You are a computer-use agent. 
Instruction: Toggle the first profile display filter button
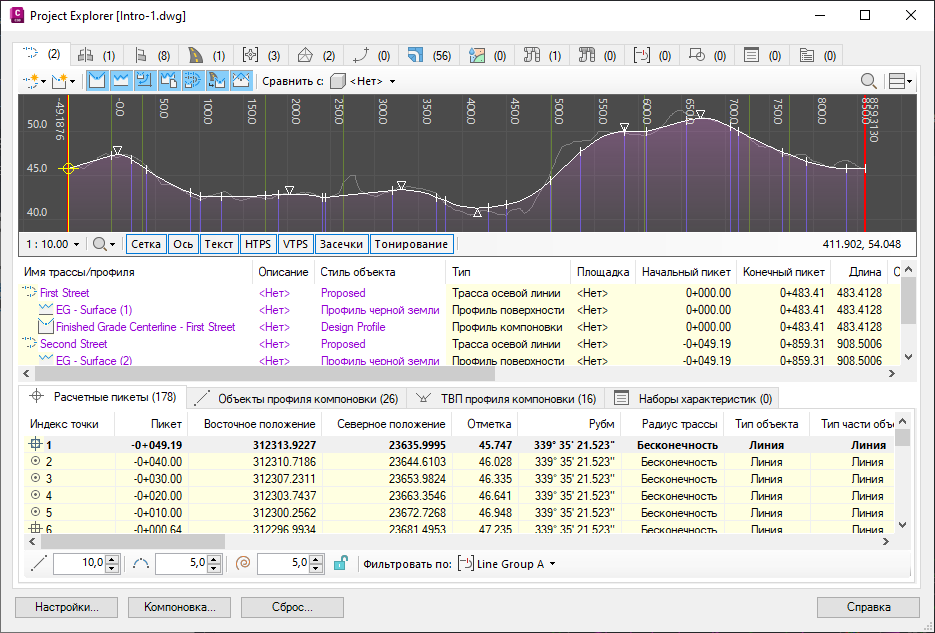point(97,80)
